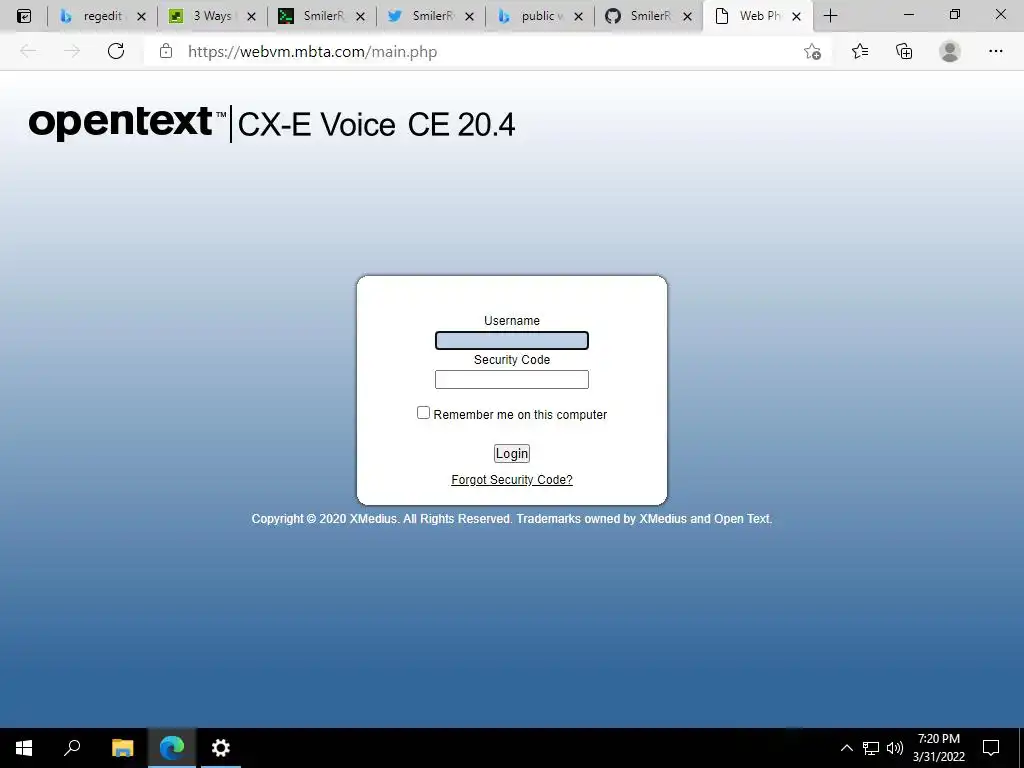1024x768 pixels.
Task: Close the public Bing tab
Action: [578, 17]
